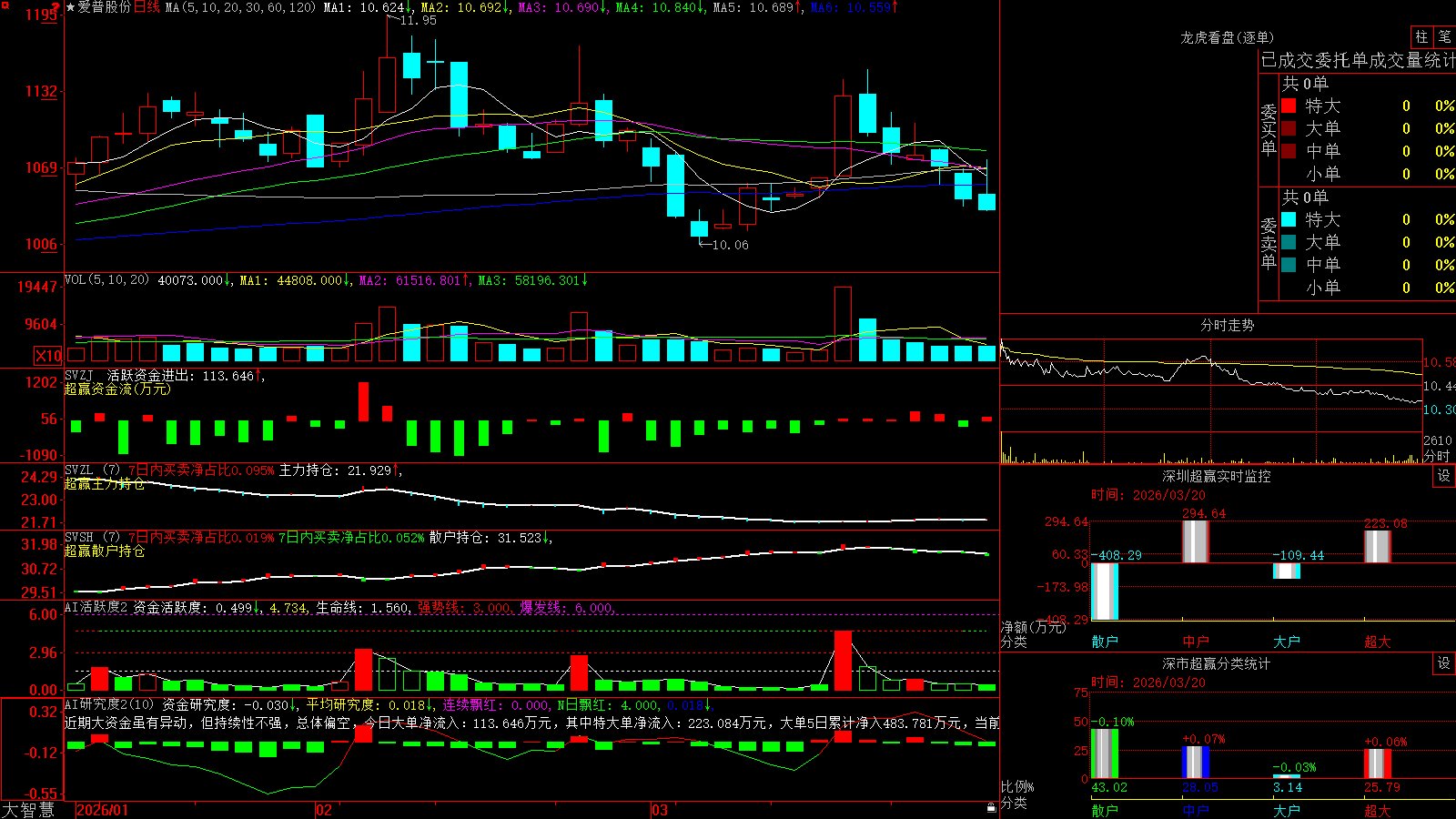The image size is (1456, 819).
Task: Click the 散户 bar in 实时监控 chart
Action: point(1105,591)
